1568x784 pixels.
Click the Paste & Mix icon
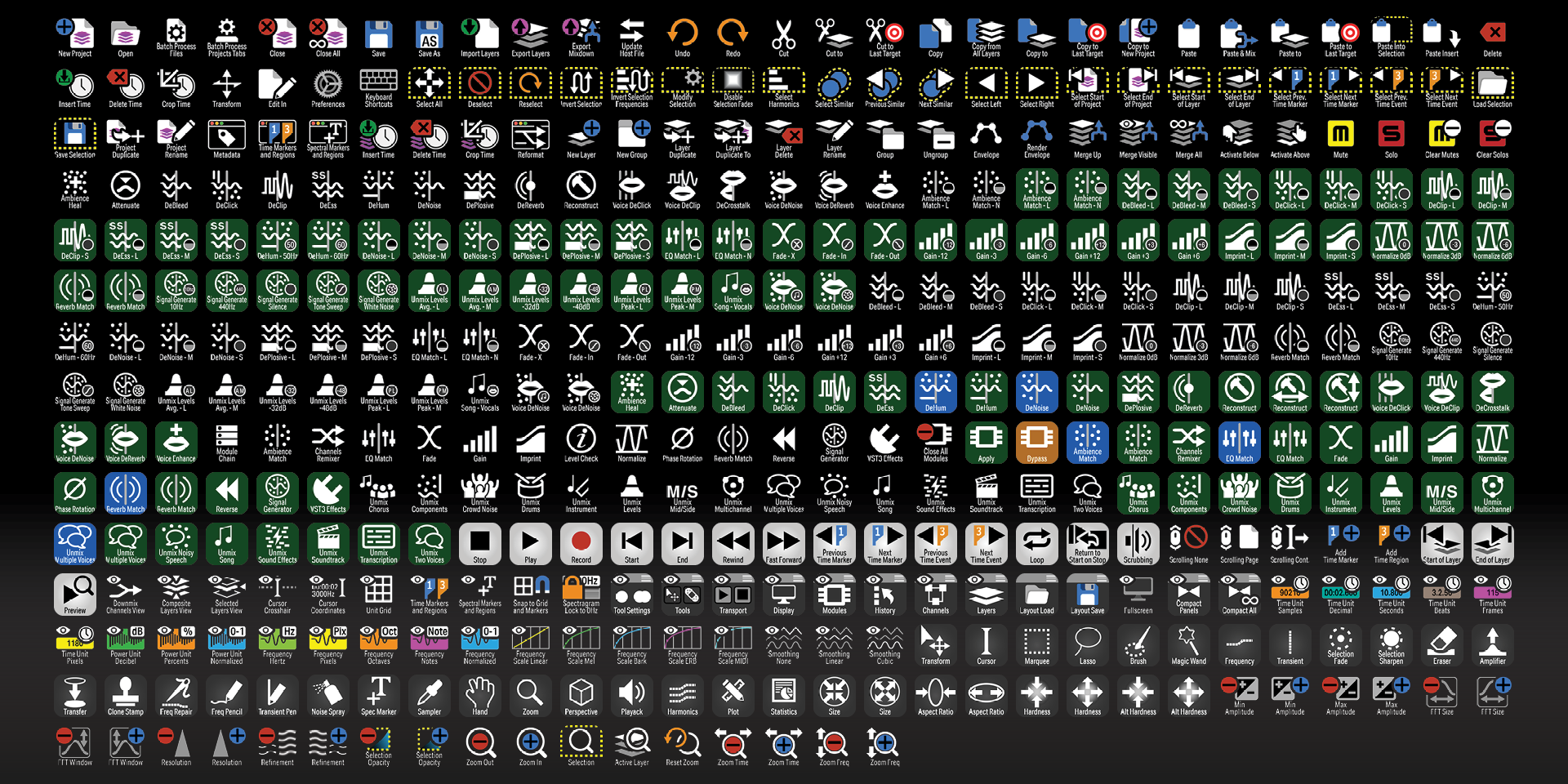(1239, 38)
